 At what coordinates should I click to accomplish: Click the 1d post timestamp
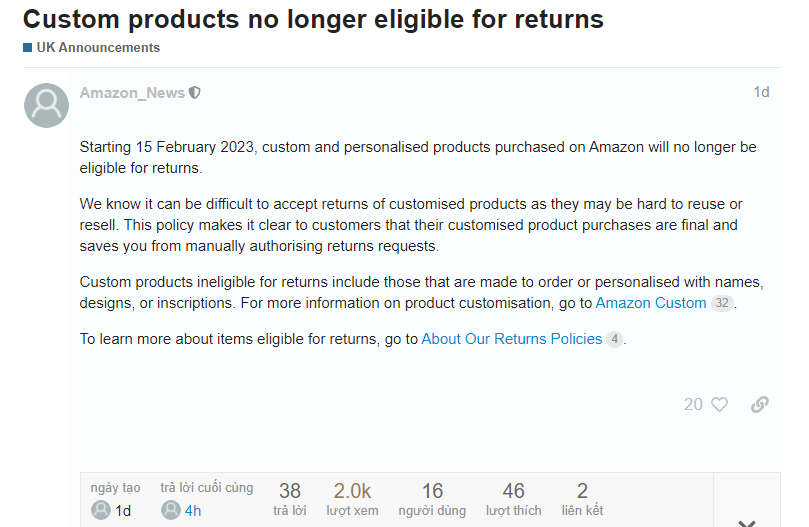[x=761, y=93]
